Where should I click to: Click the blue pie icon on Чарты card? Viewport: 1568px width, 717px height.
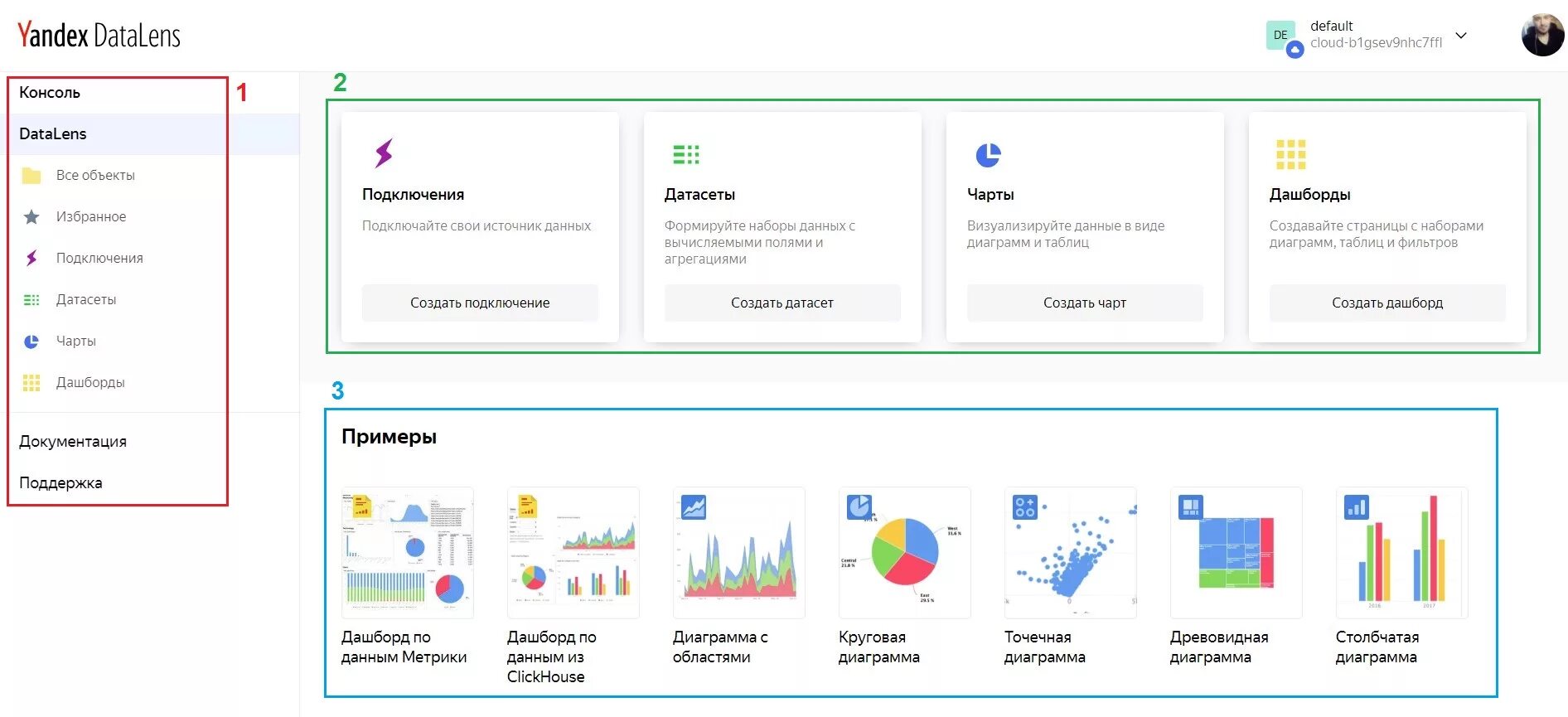coord(988,154)
